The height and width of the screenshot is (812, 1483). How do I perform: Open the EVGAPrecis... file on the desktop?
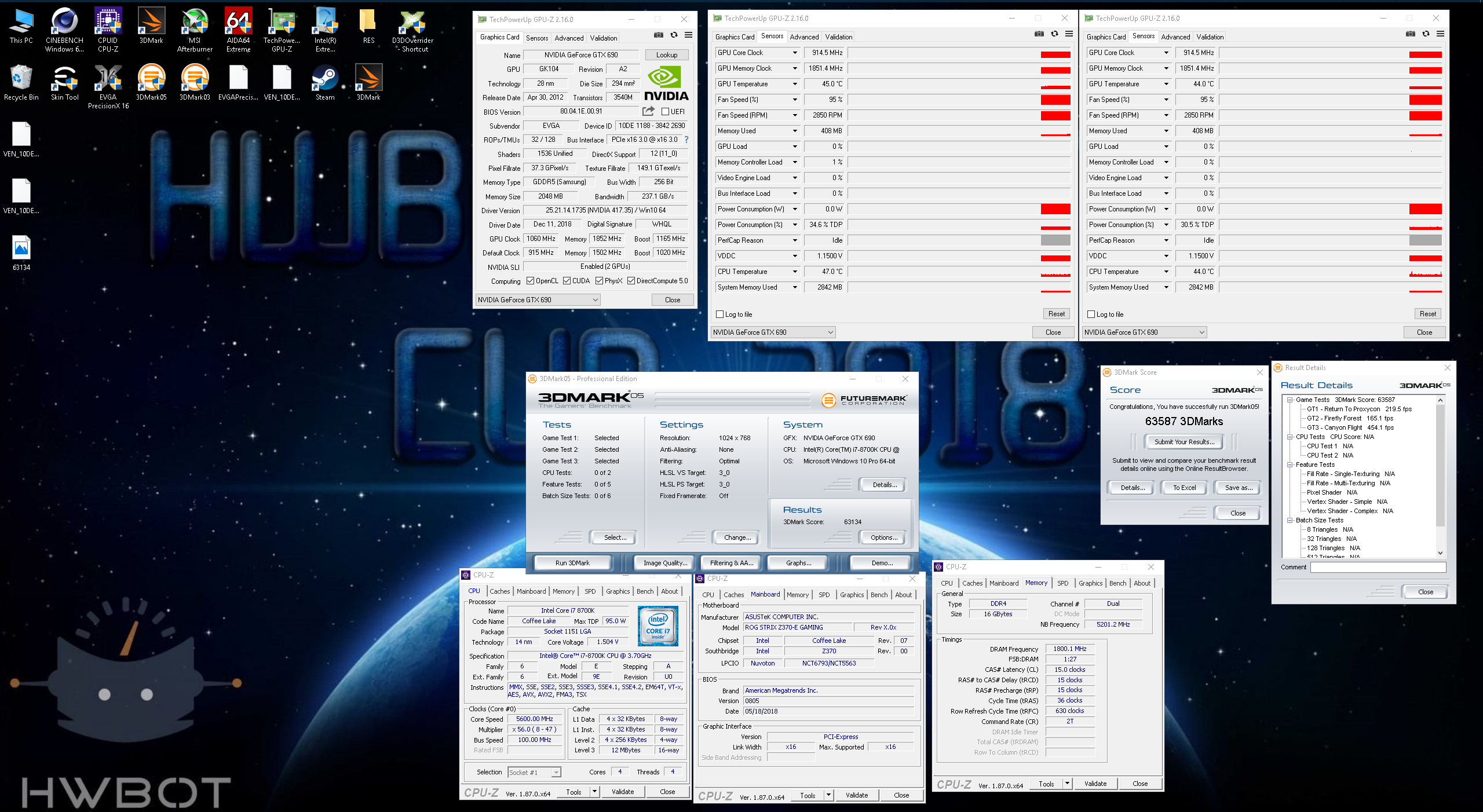point(238,83)
